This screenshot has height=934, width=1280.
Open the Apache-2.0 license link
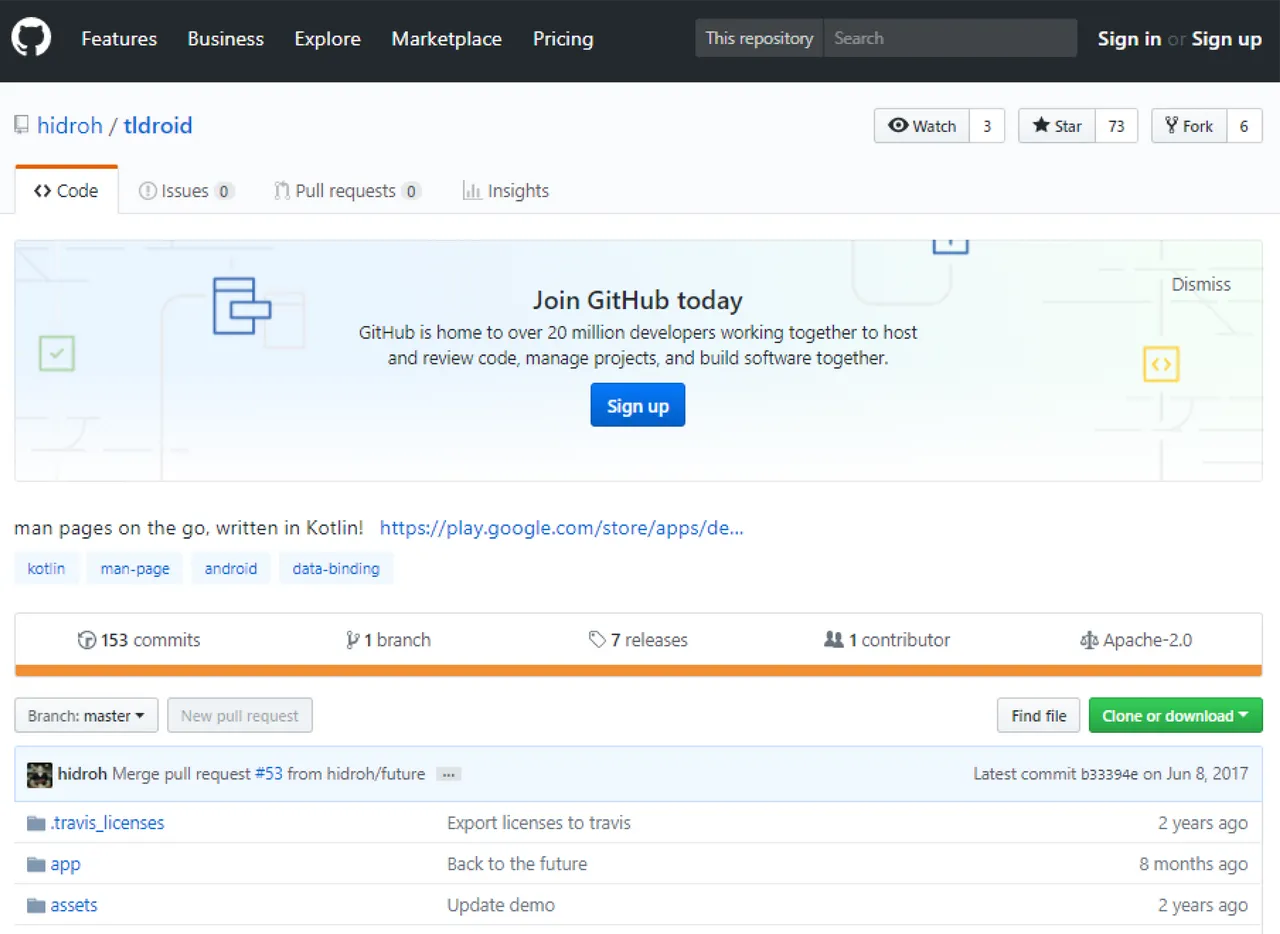point(1137,640)
